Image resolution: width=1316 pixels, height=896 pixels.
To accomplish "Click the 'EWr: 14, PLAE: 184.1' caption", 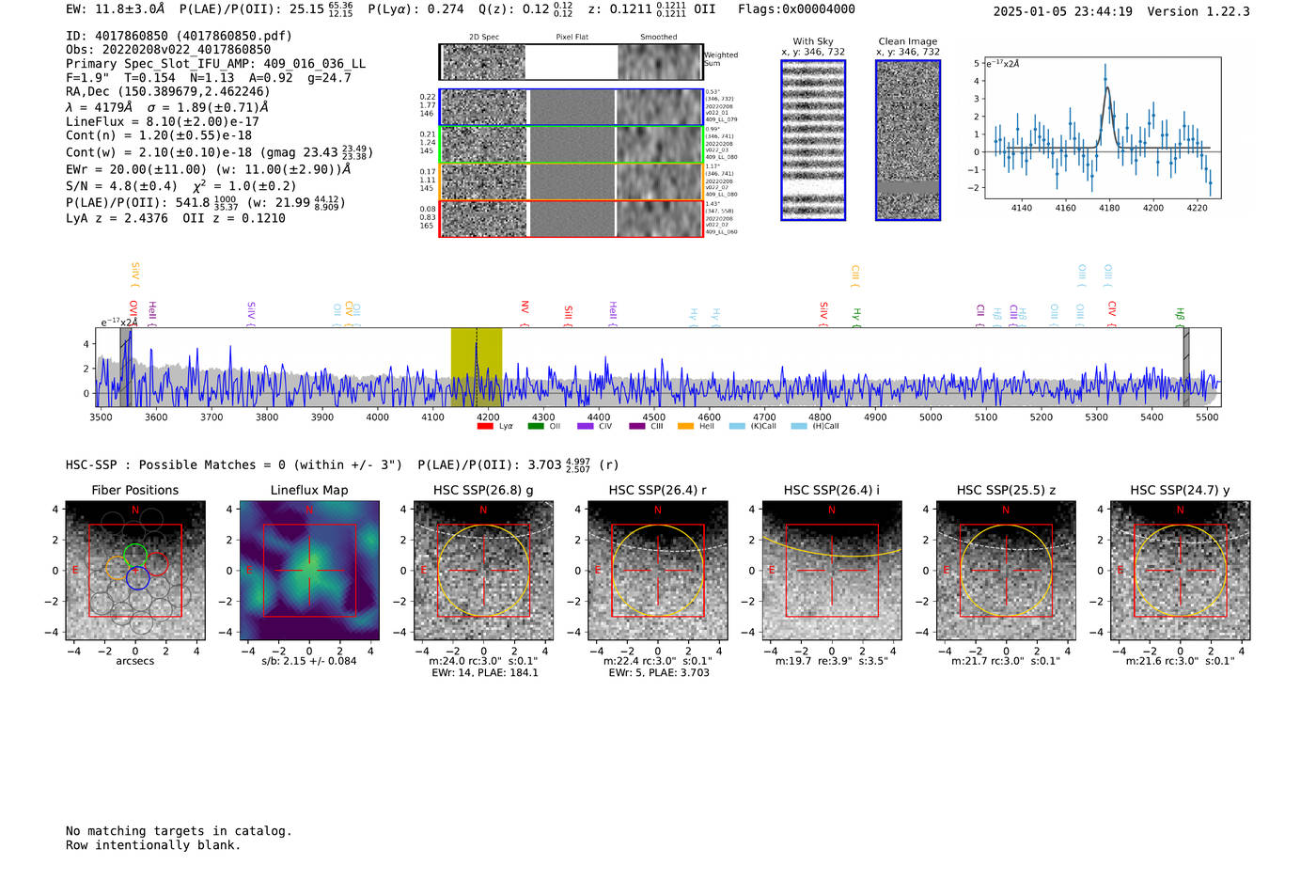I will click(x=485, y=673).
